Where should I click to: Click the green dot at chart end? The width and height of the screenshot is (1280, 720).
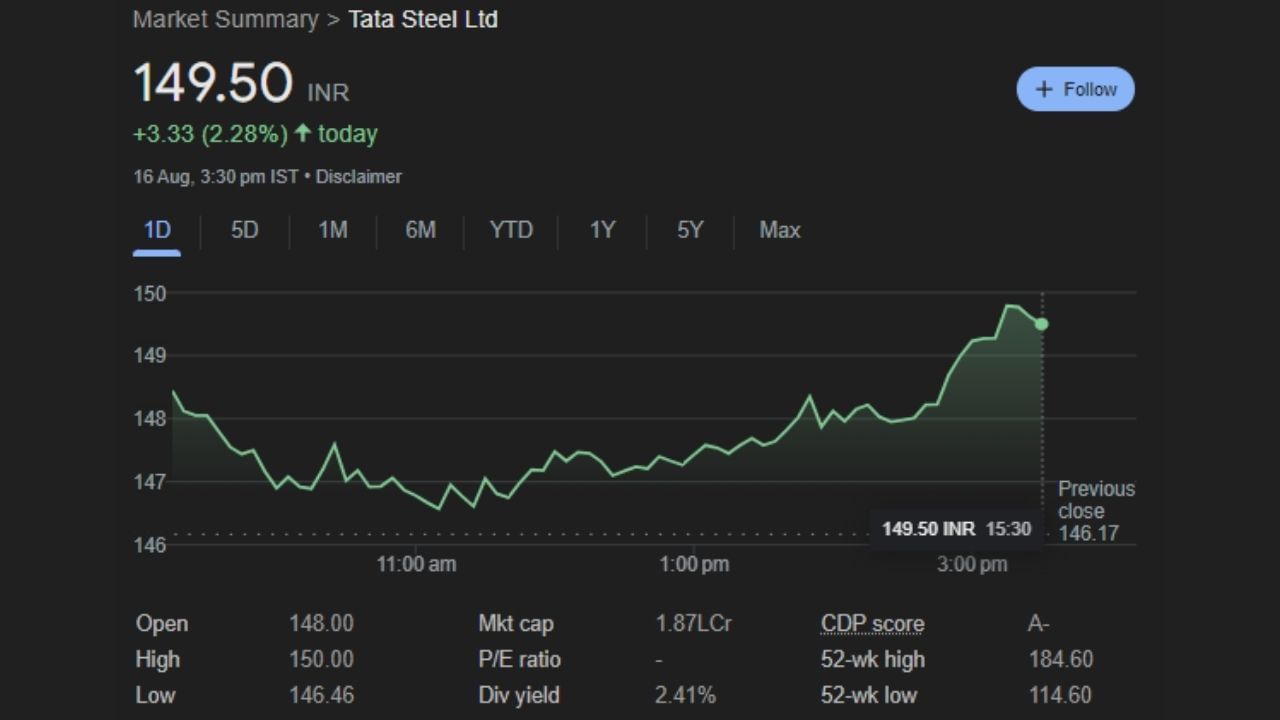[1042, 324]
